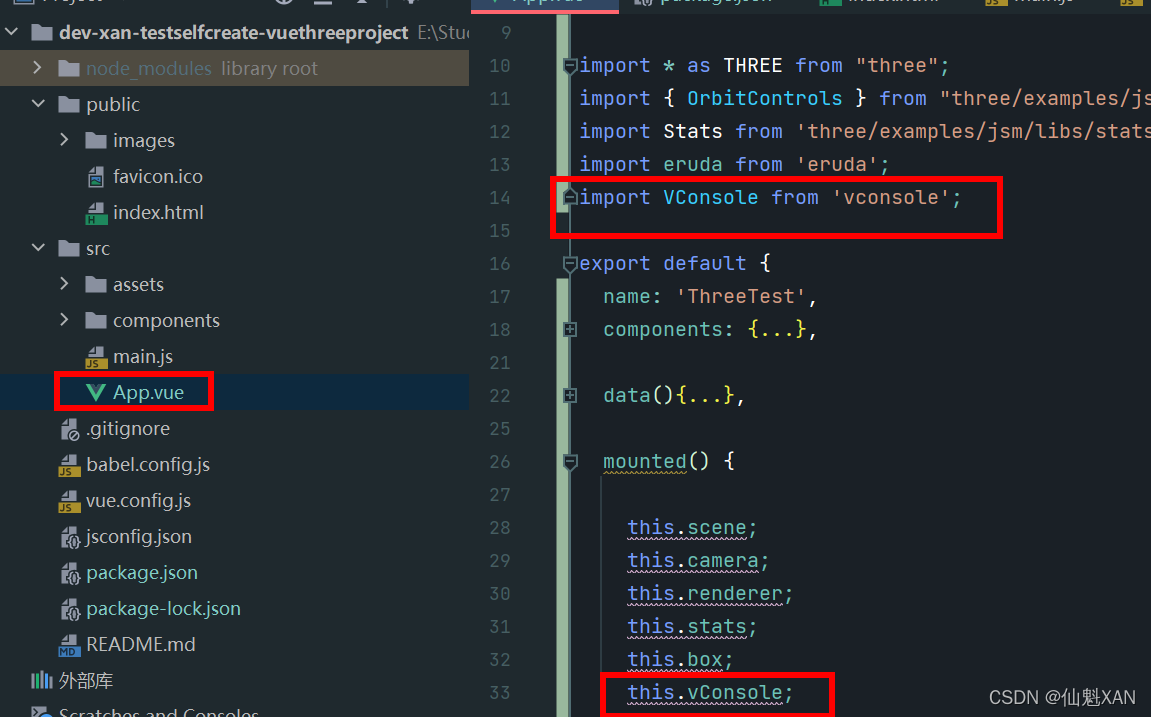Image resolution: width=1151 pixels, height=717 pixels.
Task: Collapse the export default fold marker
Action: click(x=570, y=263)
